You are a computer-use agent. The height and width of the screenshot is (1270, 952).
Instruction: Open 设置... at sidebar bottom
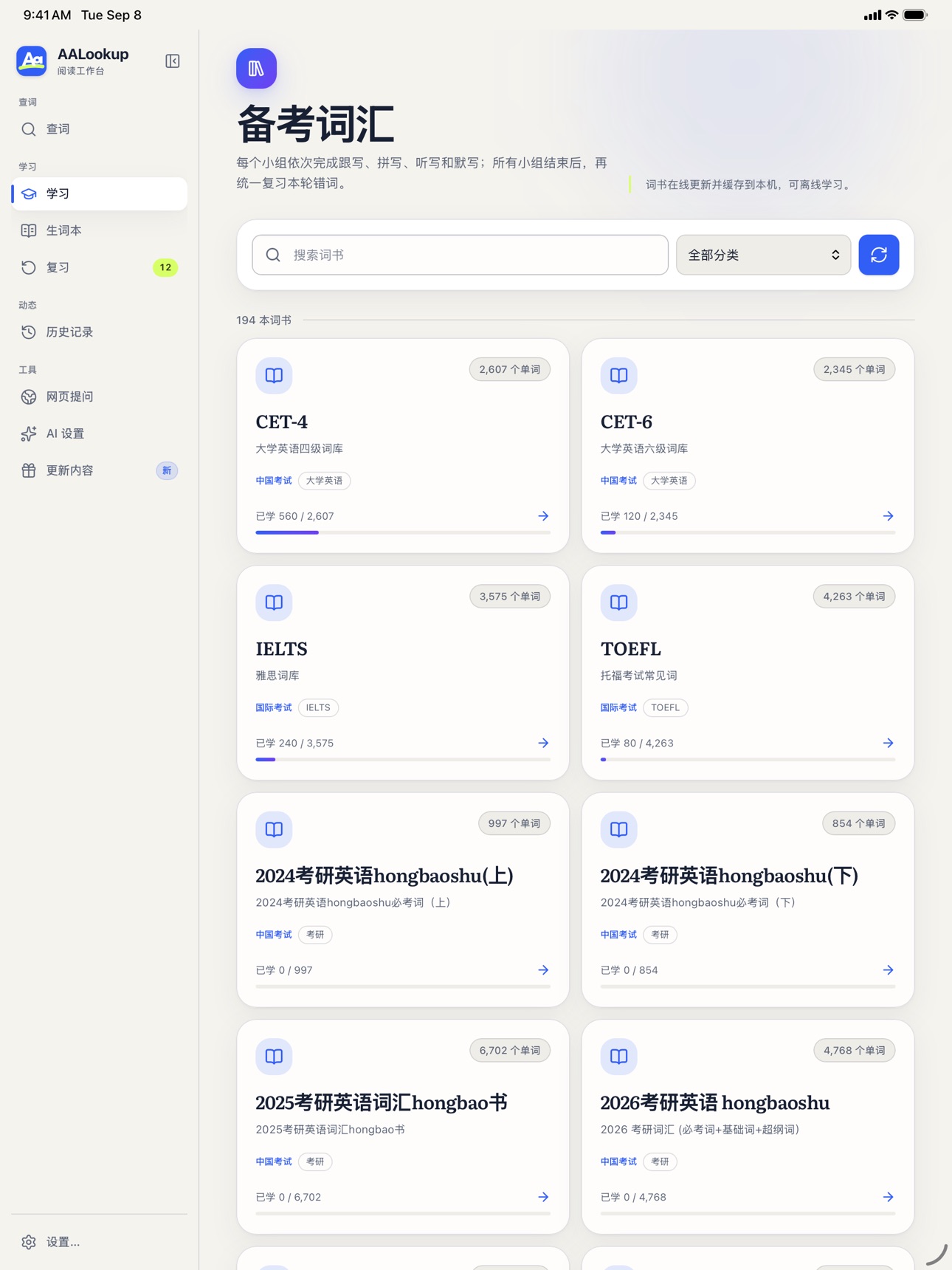[x=100, y=1242]
